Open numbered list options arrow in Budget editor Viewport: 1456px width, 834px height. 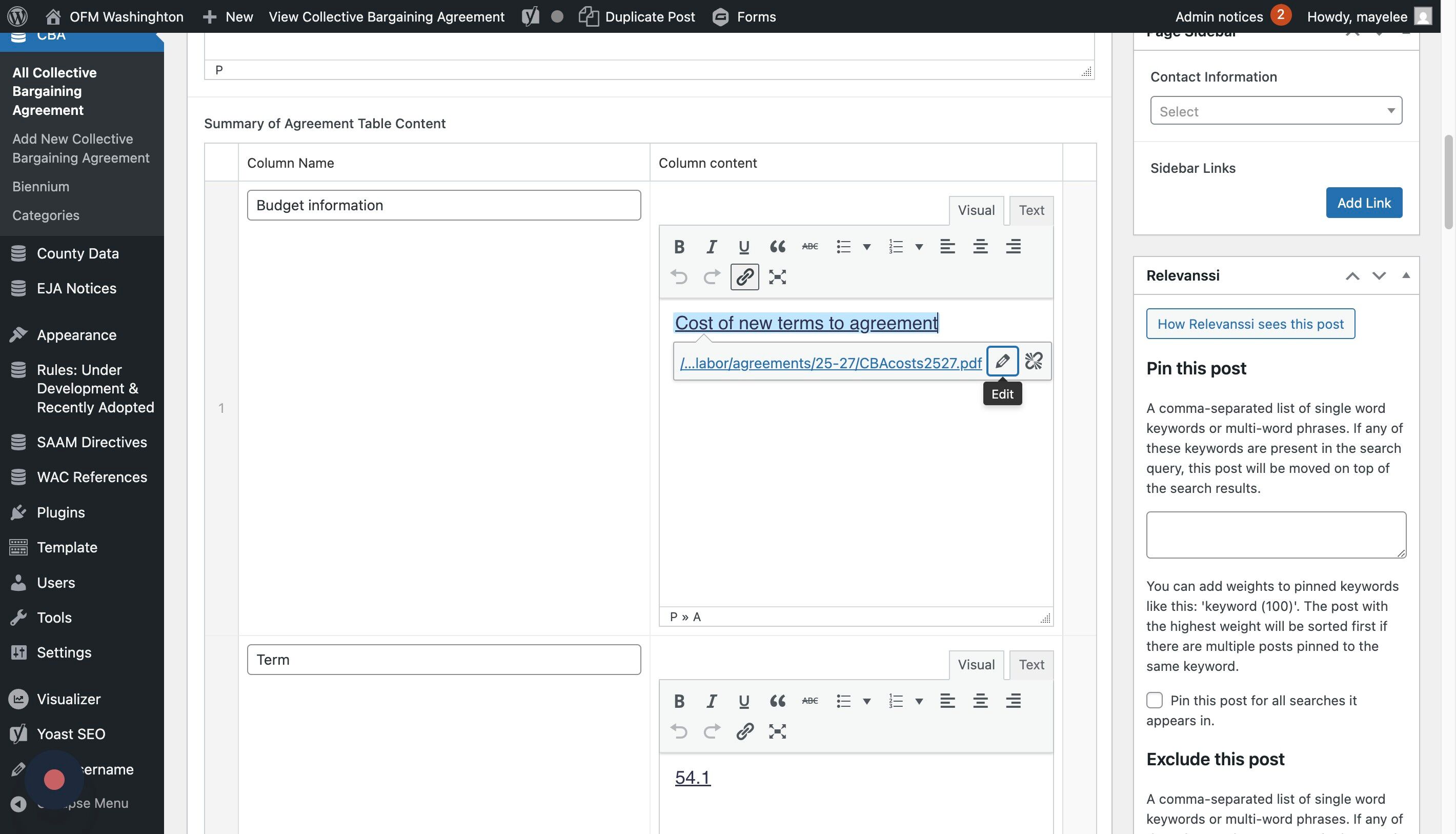tap(919, 247)
